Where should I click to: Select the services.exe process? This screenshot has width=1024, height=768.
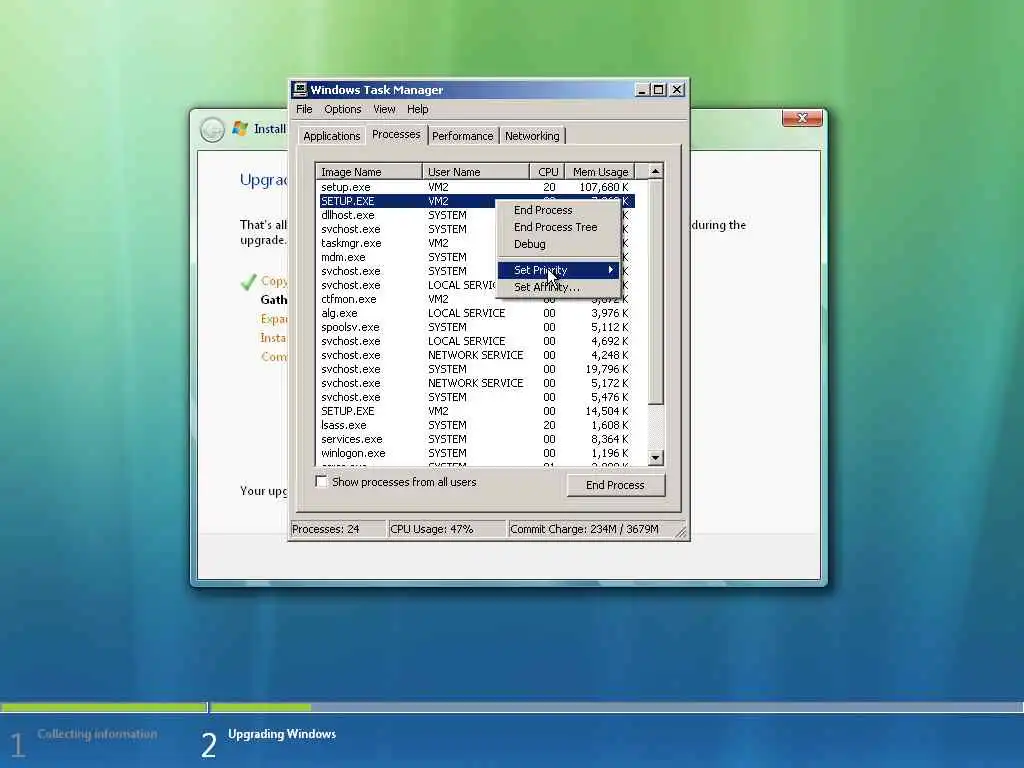[x=475, y=439]
